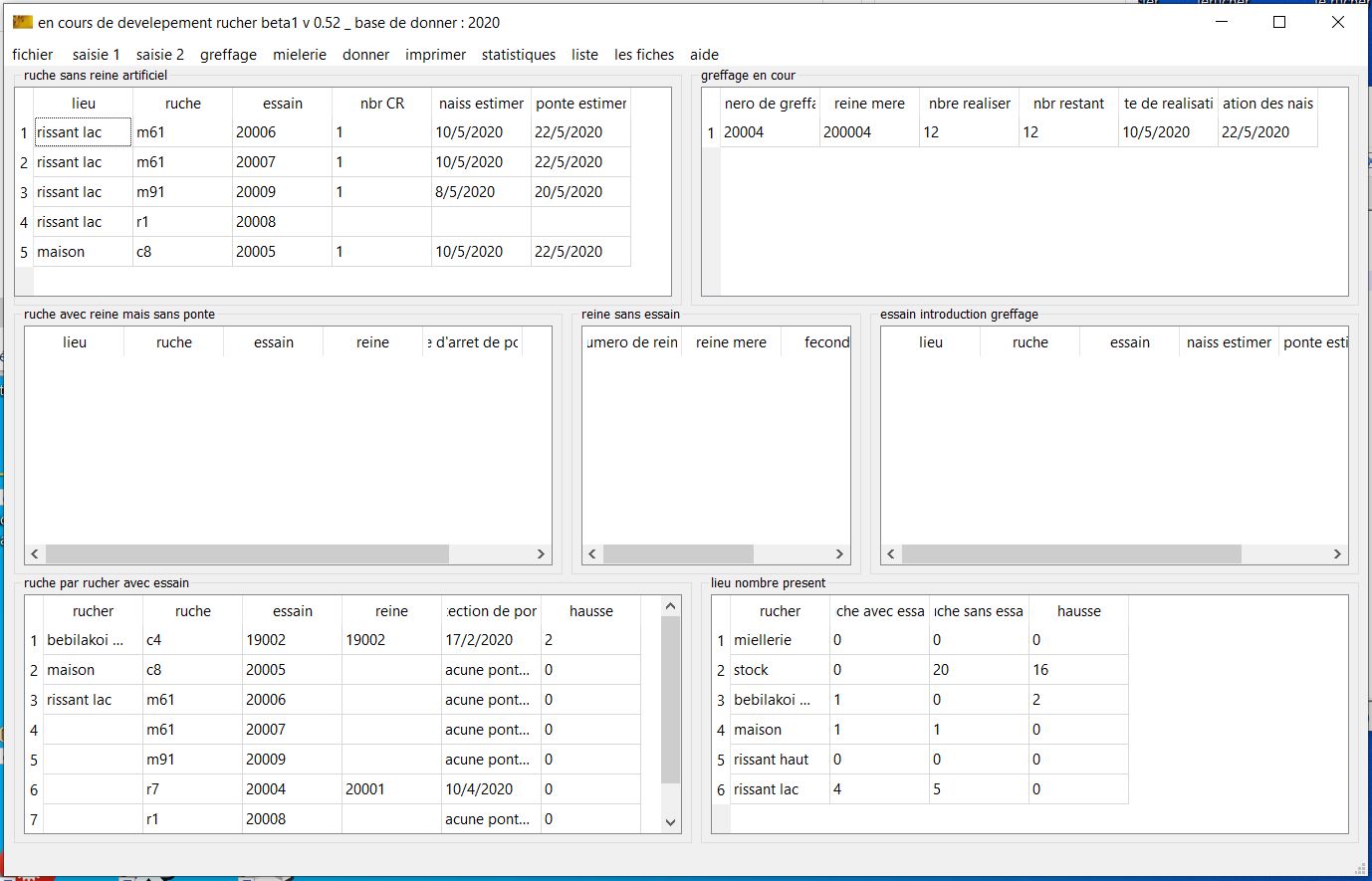The width and height of the screenshot is (1372, 881).
Task: Maximize the application window
Action: 1279,22
